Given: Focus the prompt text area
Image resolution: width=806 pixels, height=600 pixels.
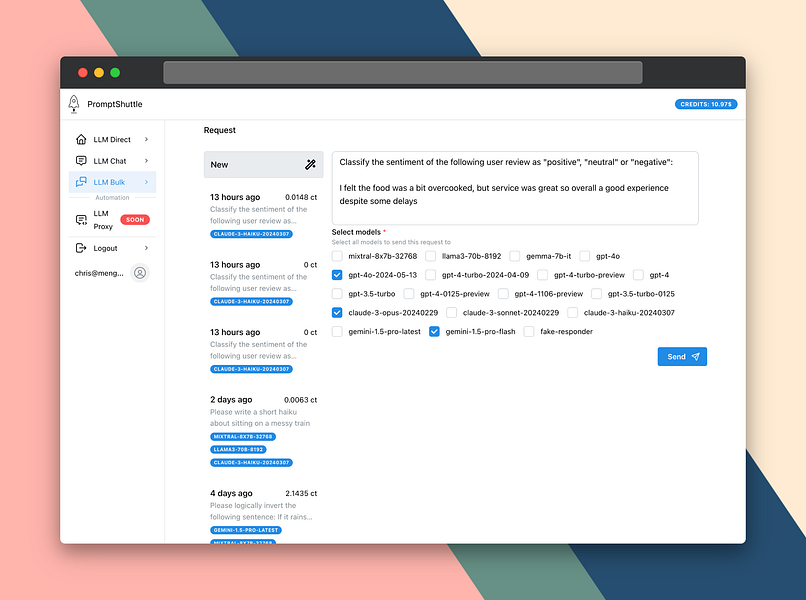Looking at the screenshot, I should [x=515, y=188].
